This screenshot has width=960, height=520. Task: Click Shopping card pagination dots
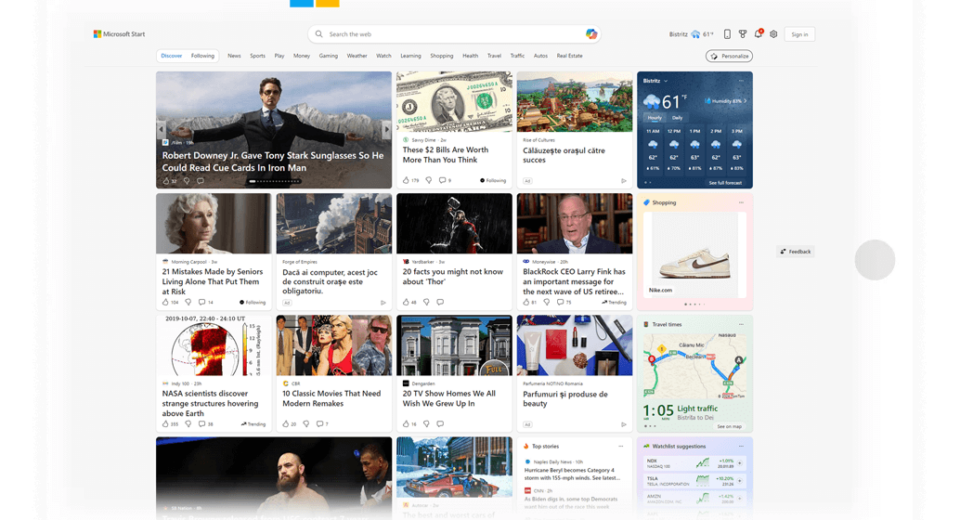pos(694,304)
